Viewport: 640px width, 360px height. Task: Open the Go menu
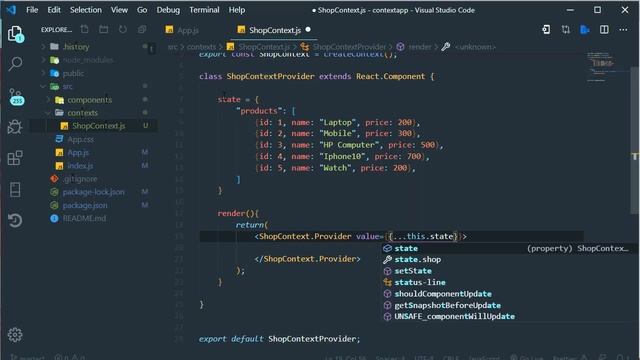[142, 10]
